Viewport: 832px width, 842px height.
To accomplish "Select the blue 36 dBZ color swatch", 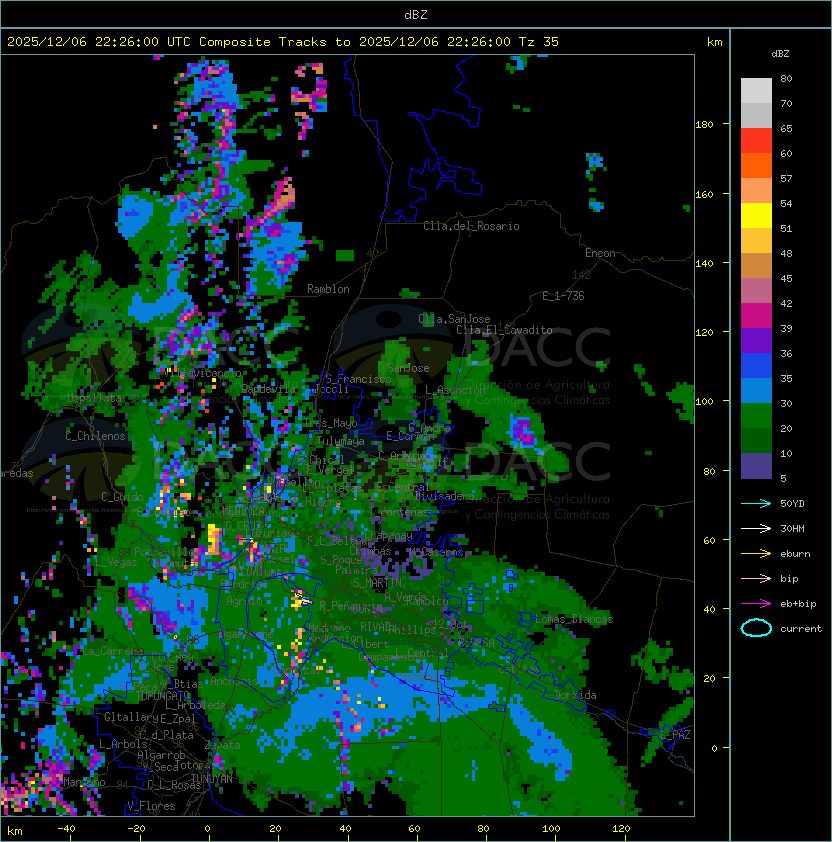I will (x=756, y=366).
